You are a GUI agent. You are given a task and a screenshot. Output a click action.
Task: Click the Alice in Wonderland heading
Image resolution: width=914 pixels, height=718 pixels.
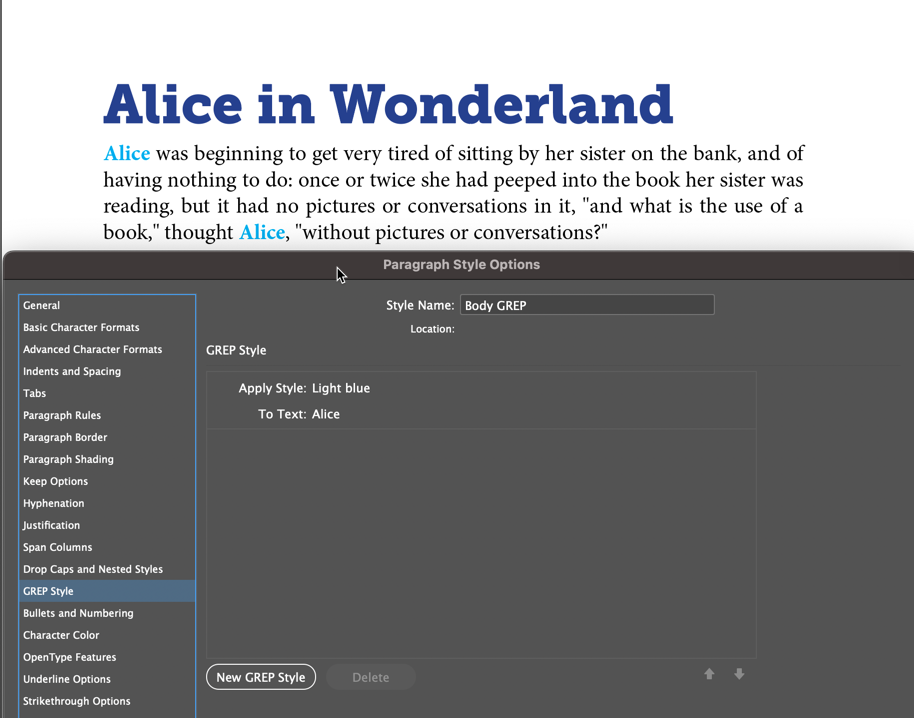pos(388,105)
